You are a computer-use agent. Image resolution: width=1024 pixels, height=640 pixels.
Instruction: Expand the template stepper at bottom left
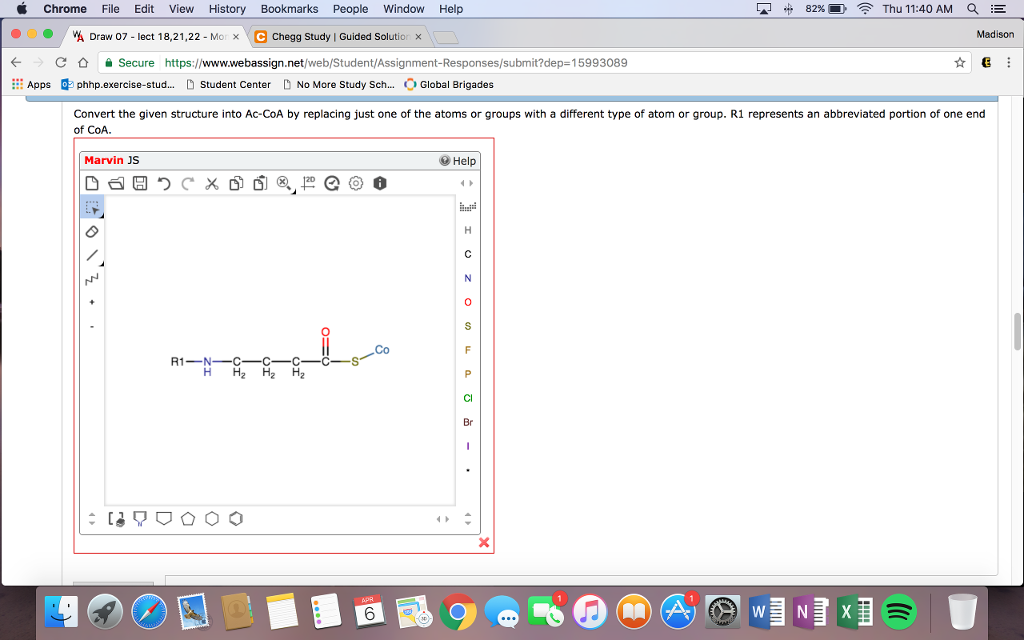click(x=92, y=518)
